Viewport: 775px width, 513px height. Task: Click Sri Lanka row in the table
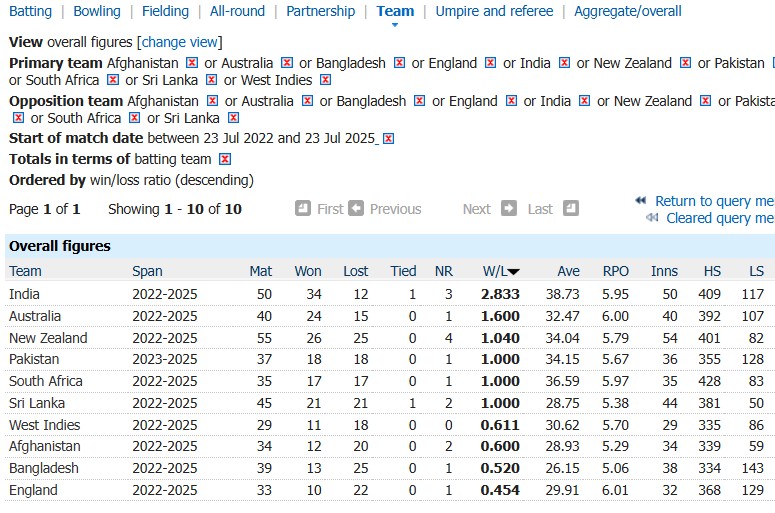pos(388,403)
